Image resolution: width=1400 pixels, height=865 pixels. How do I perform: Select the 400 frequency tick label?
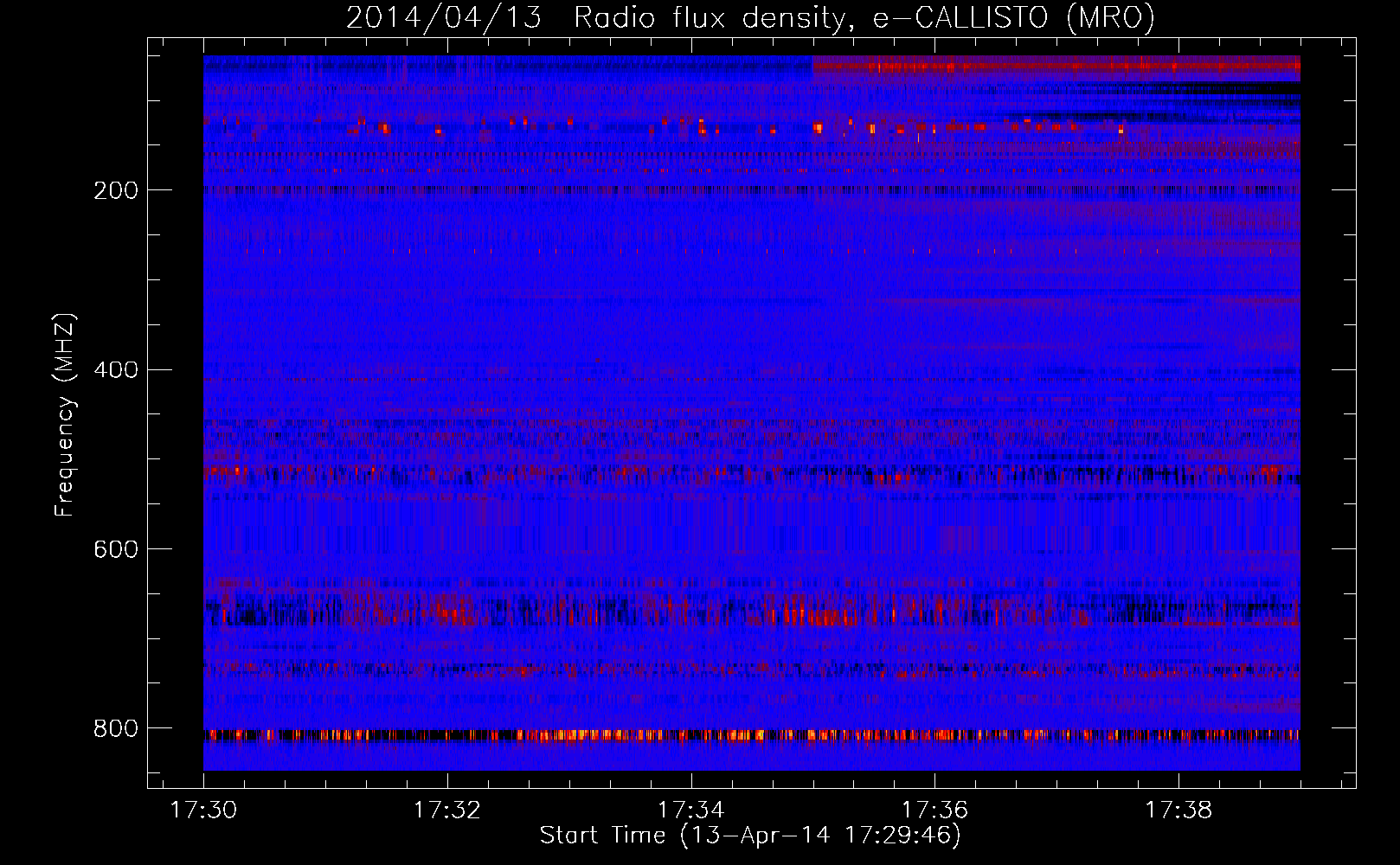coord(115,370)
